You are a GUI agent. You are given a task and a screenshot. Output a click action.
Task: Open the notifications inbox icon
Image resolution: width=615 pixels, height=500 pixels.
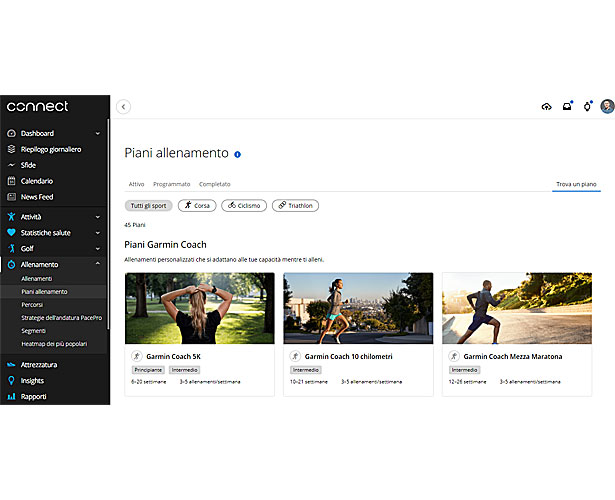click(x=567, y=106)
